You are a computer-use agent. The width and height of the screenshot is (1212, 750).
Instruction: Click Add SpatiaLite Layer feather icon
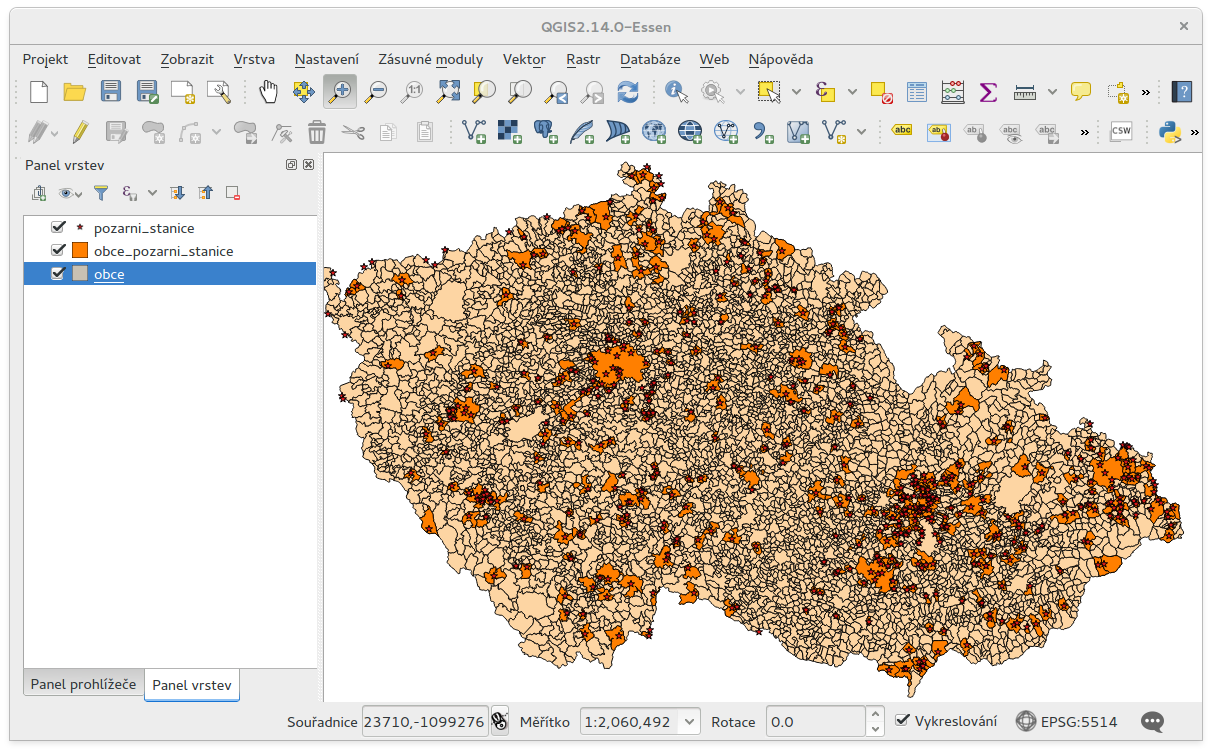coord(583,131)
